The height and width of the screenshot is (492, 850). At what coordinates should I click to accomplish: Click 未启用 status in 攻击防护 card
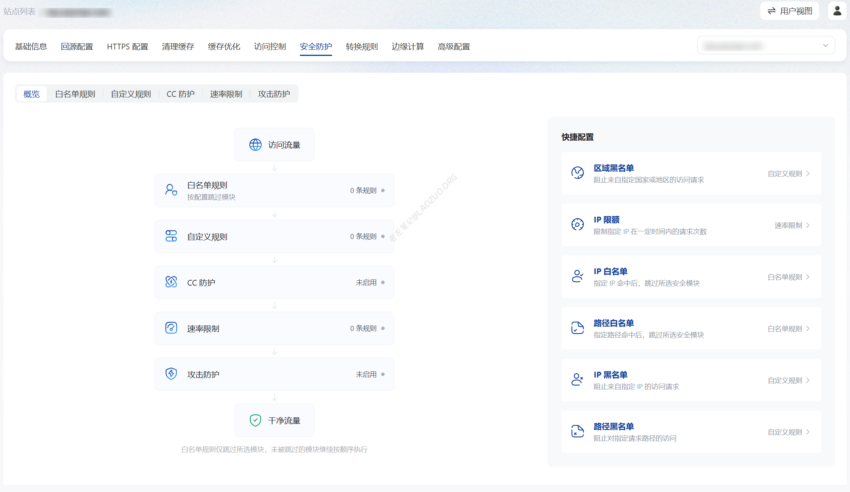[366, 374]
